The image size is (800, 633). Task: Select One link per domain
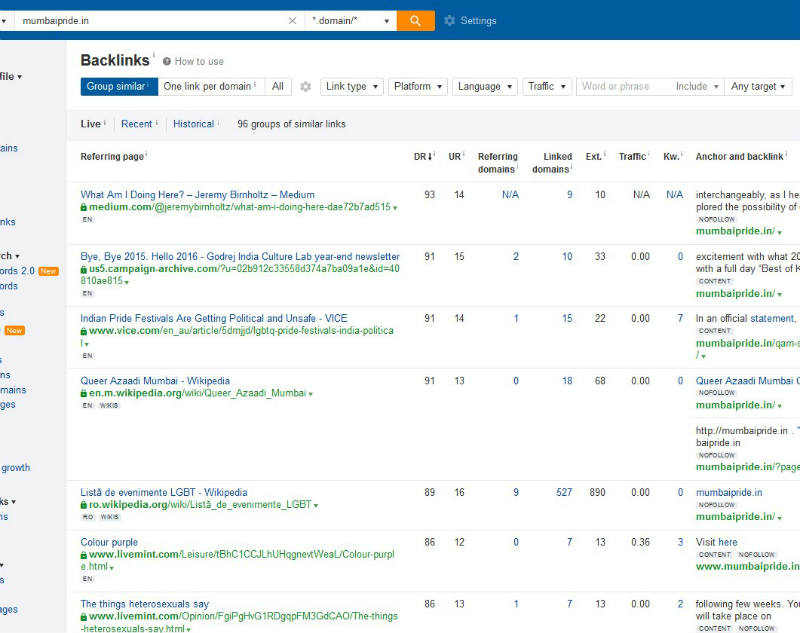(x=211, y=87)
